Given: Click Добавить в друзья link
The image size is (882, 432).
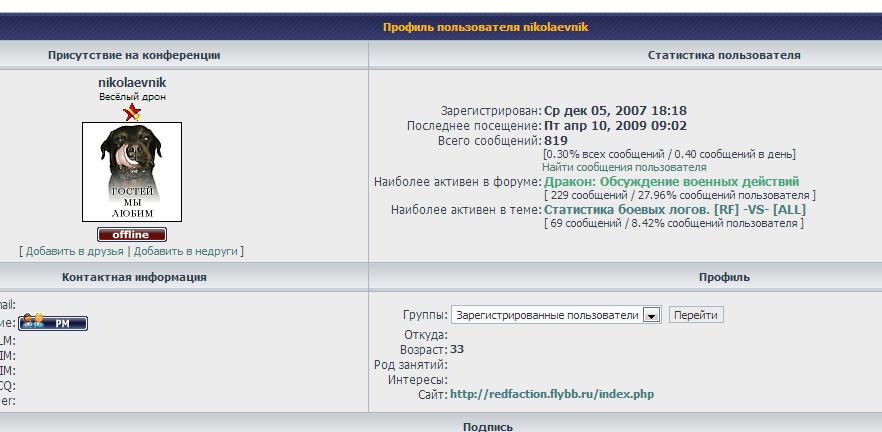Looking at the screenshot, I should 74,251.
